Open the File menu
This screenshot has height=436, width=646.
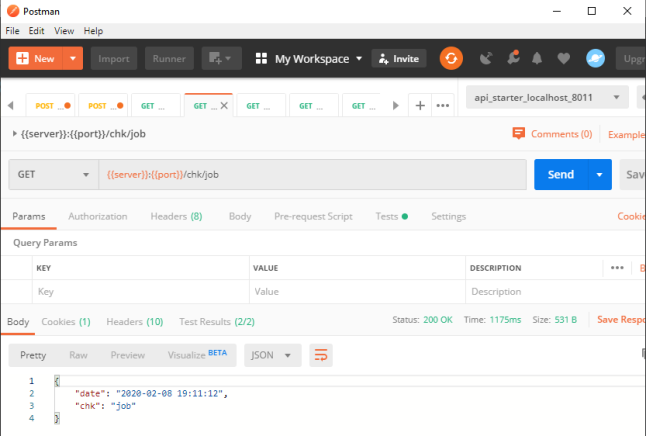click(12, 31)
